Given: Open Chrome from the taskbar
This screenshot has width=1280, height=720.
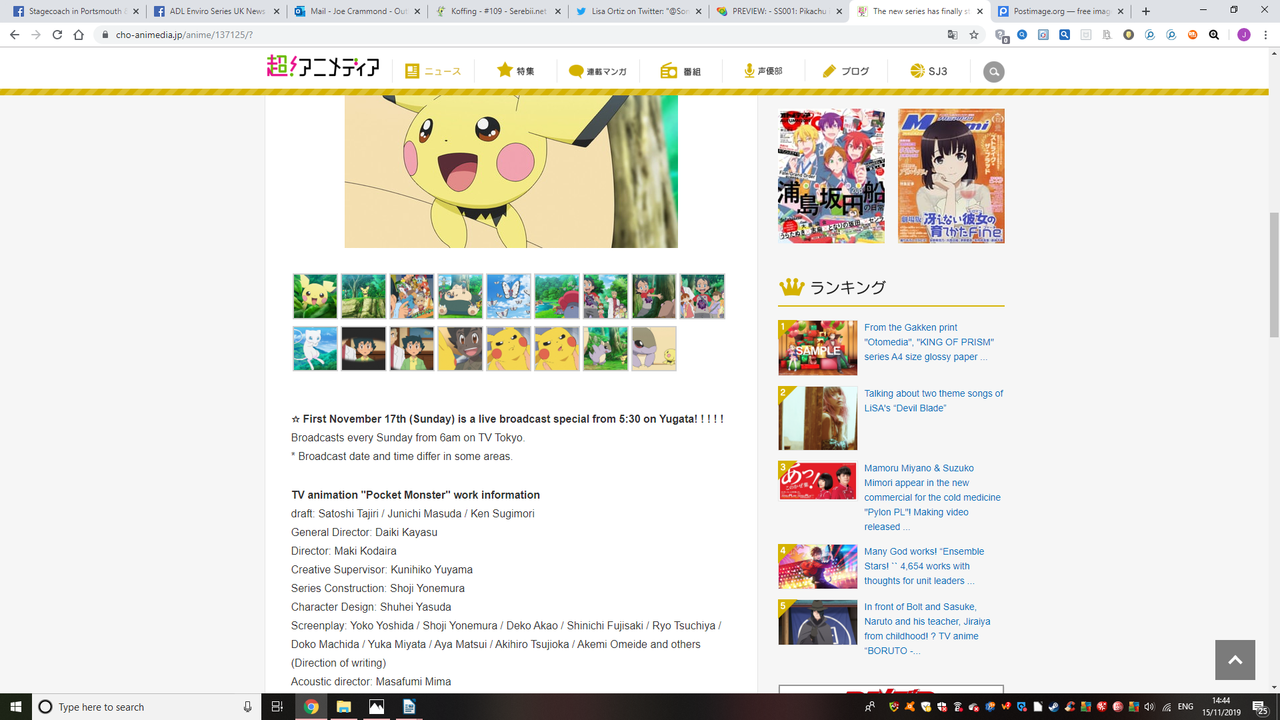Looking at the screenshot, I should 311,706.
